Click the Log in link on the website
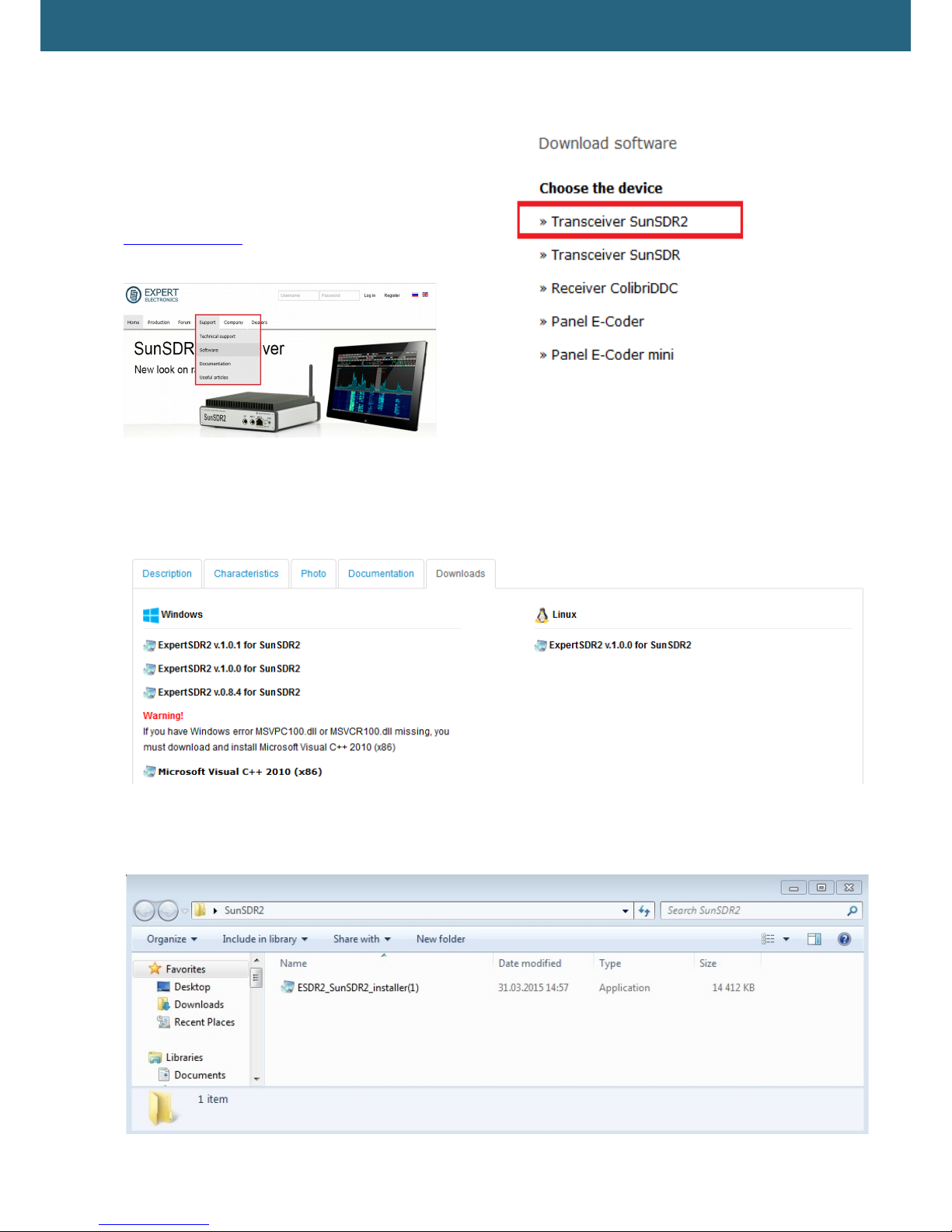Image resolution: width=952 pixels, height=1232 pixels. coord(370,295)
